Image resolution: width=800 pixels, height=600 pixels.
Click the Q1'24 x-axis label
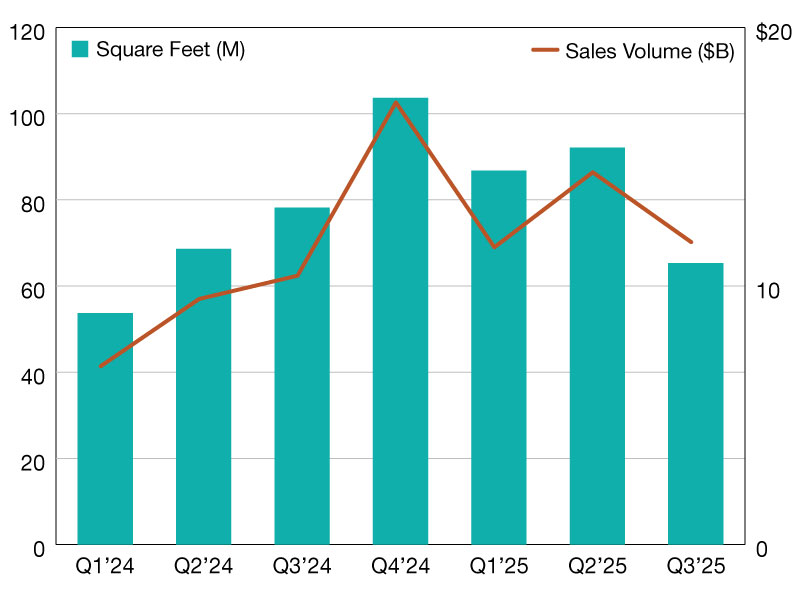(105, 566)
